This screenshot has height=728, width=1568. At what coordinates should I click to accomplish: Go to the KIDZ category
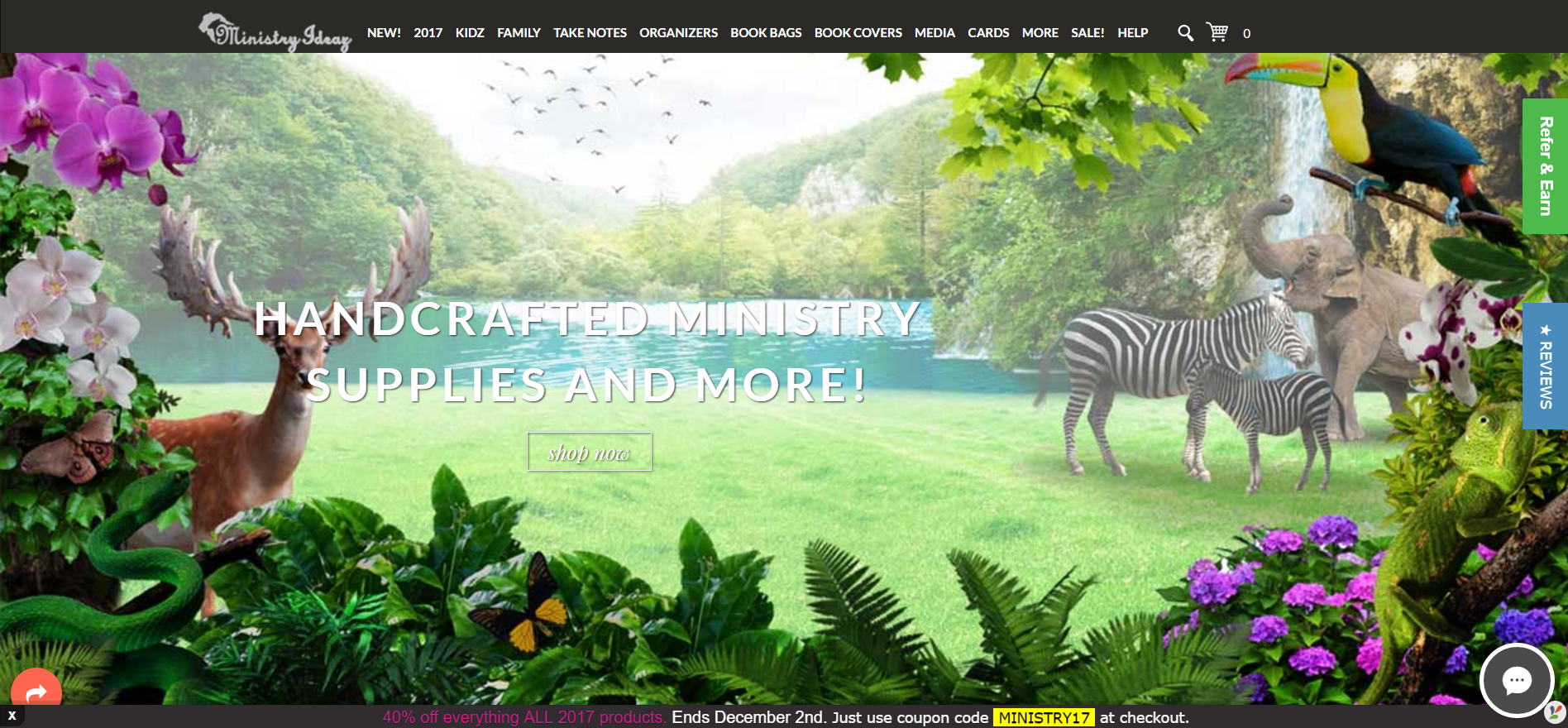[x=470, y=33]
